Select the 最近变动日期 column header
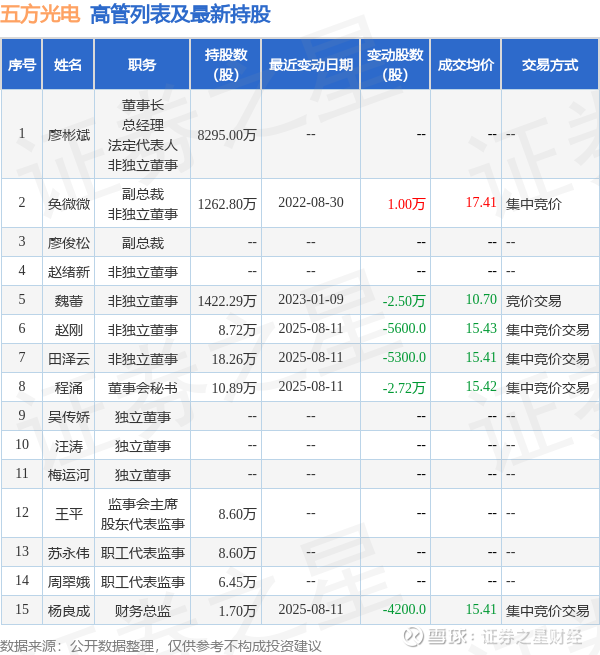The width and height of the screenshot is (600, 655). click(310, 65)
